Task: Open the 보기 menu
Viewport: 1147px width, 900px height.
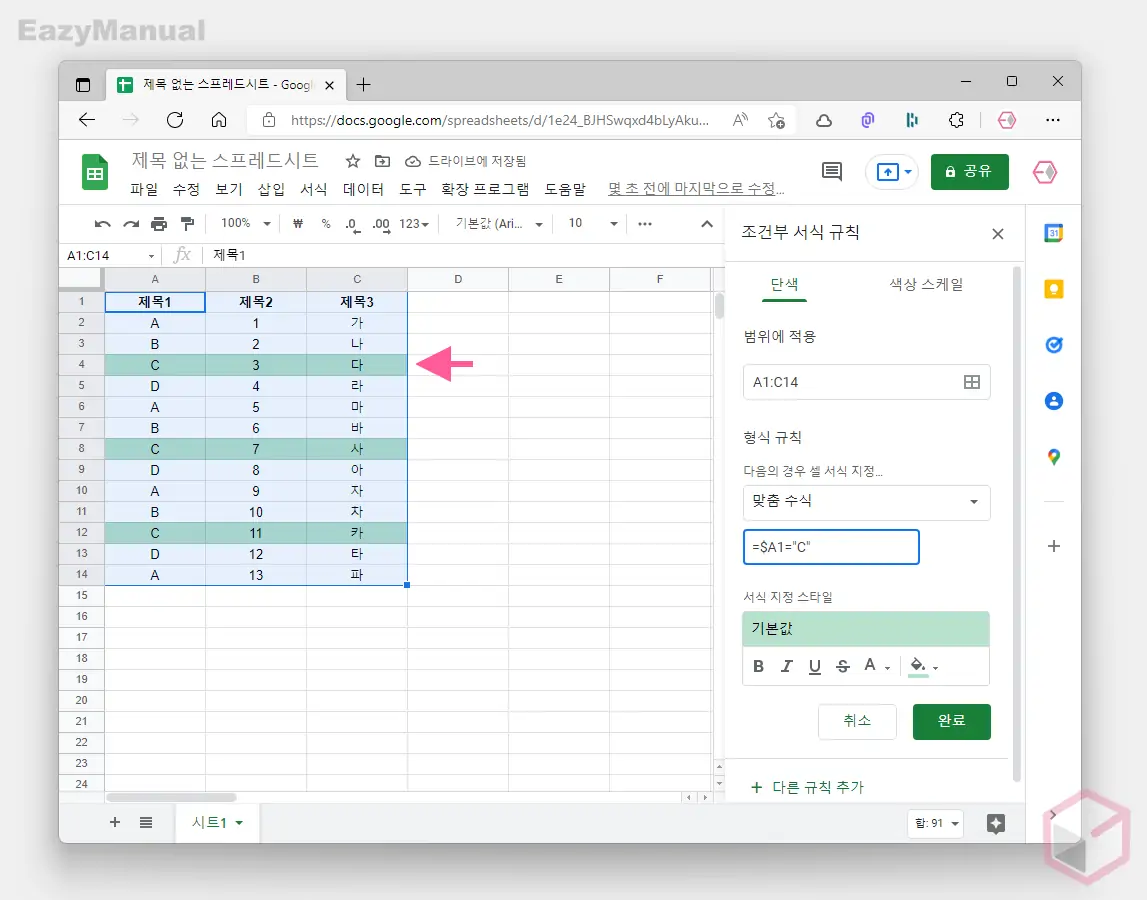Action: click(x=229, y=190)
